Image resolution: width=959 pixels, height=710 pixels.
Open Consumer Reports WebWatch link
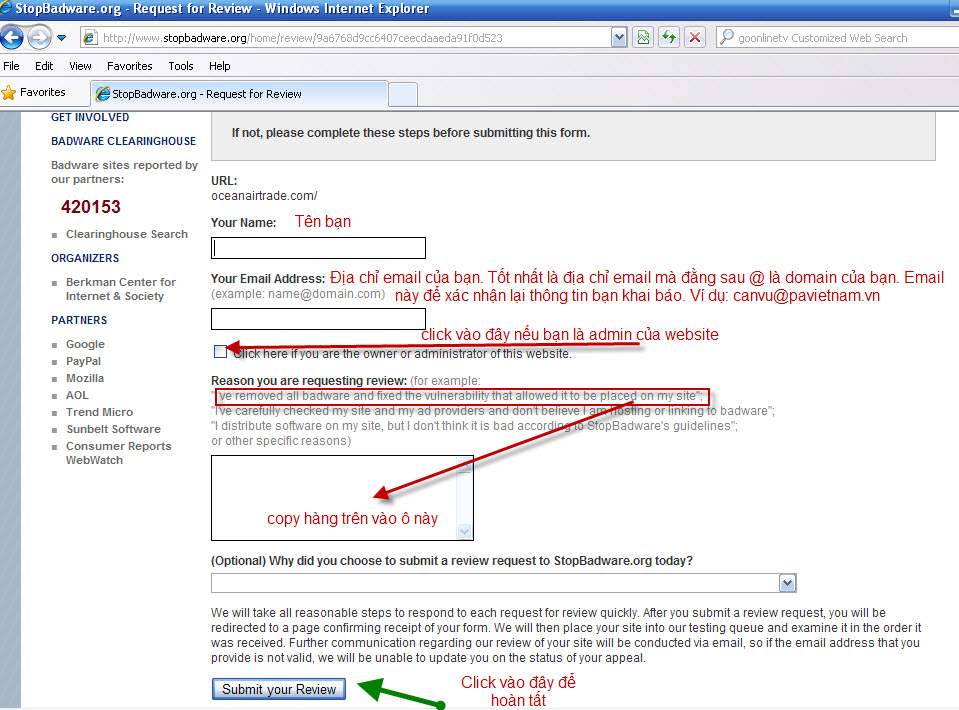[x=118, y=453]
